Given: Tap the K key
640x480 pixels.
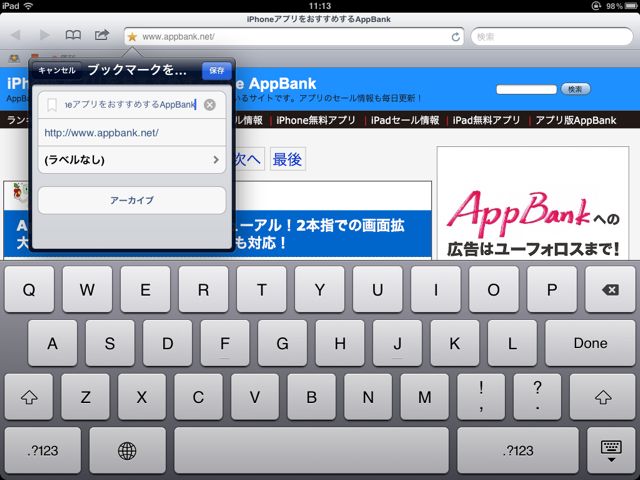Looking at the screenshot, I should [455, 343].
